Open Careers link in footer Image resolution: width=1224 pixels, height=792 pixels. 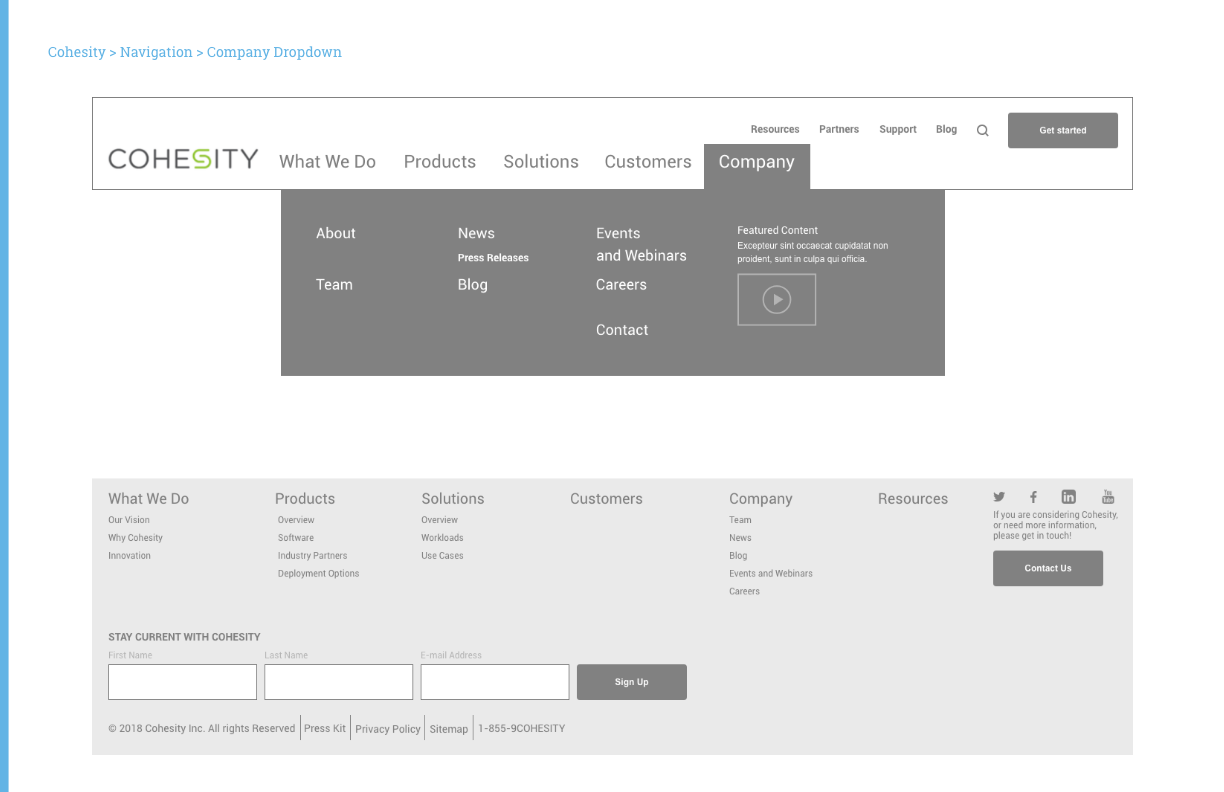(744, 592)
